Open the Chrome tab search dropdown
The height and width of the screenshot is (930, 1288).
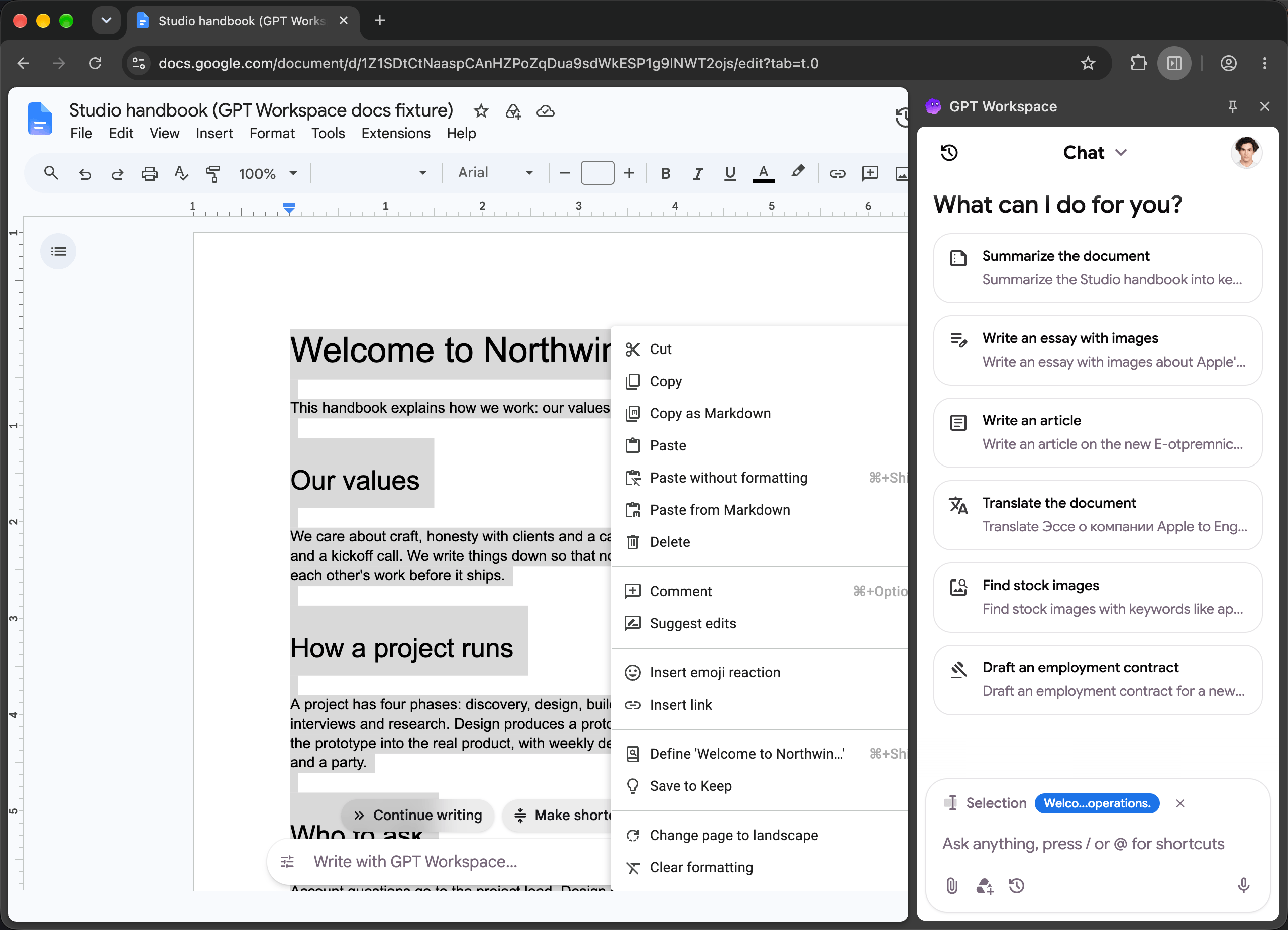pyautogui.click(x=106, y=21)
